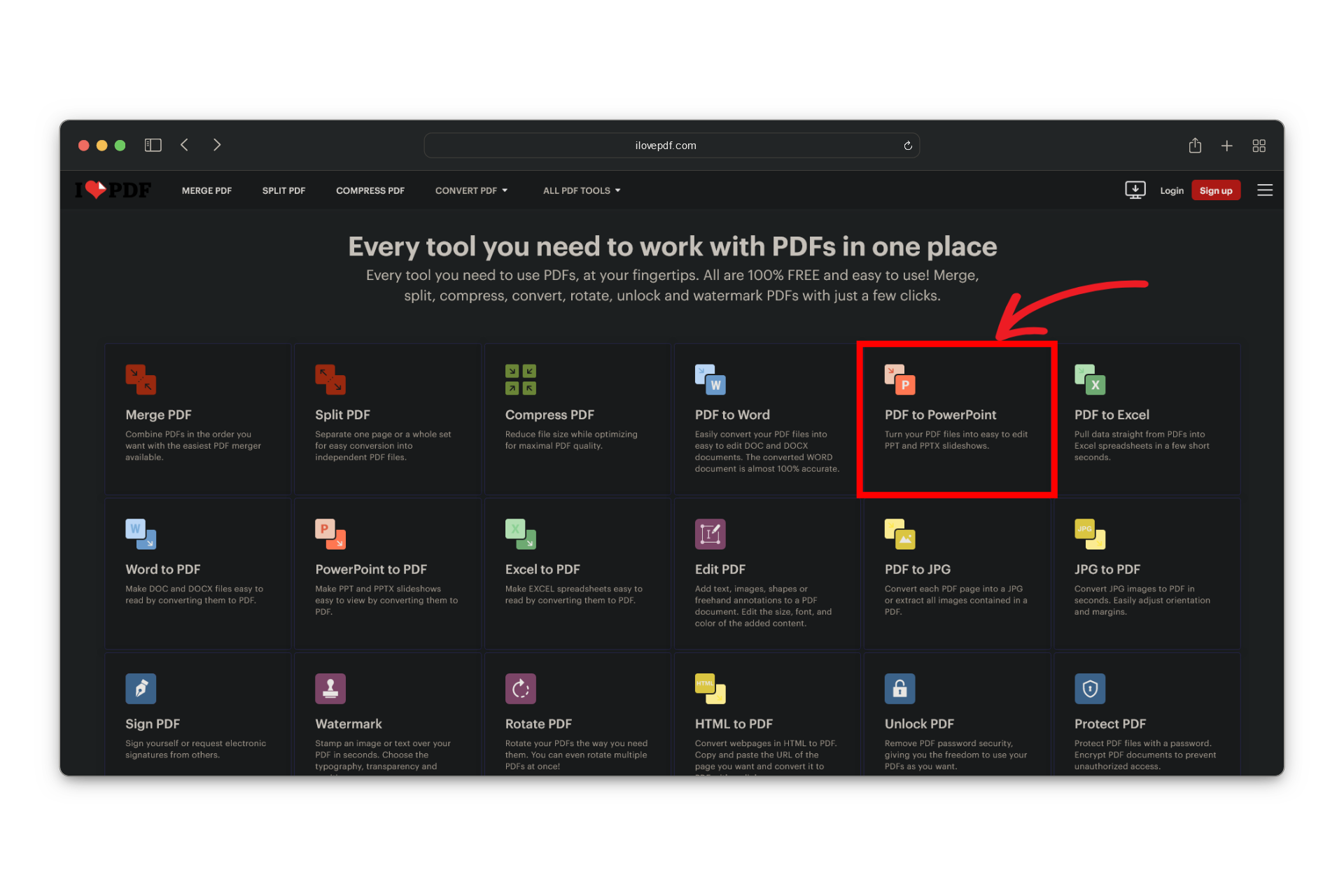1344x896 pixels.
Task: Choose the Sign PDF pen icon
Action: click(141, 689)
